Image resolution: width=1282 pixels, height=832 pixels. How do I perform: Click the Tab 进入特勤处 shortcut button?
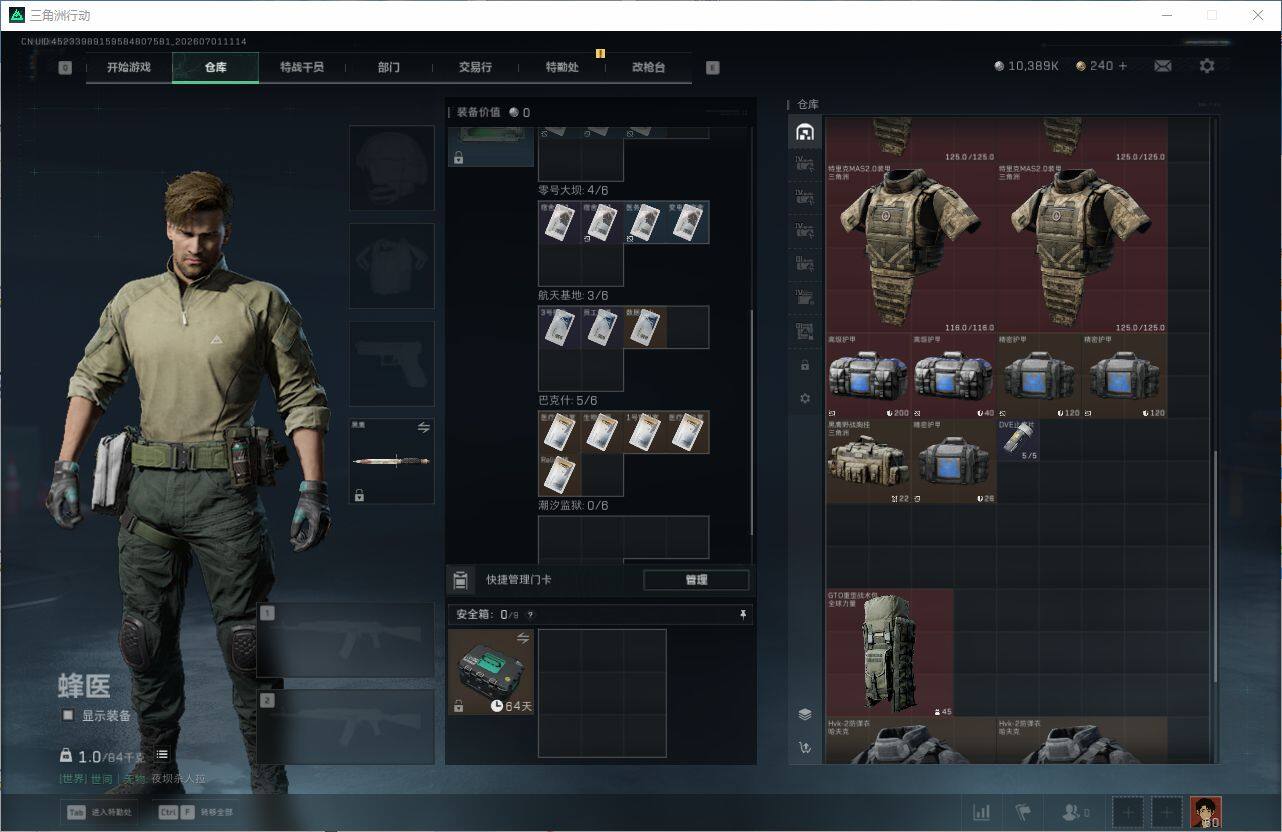pyautogui.click(x=100, y=812)
